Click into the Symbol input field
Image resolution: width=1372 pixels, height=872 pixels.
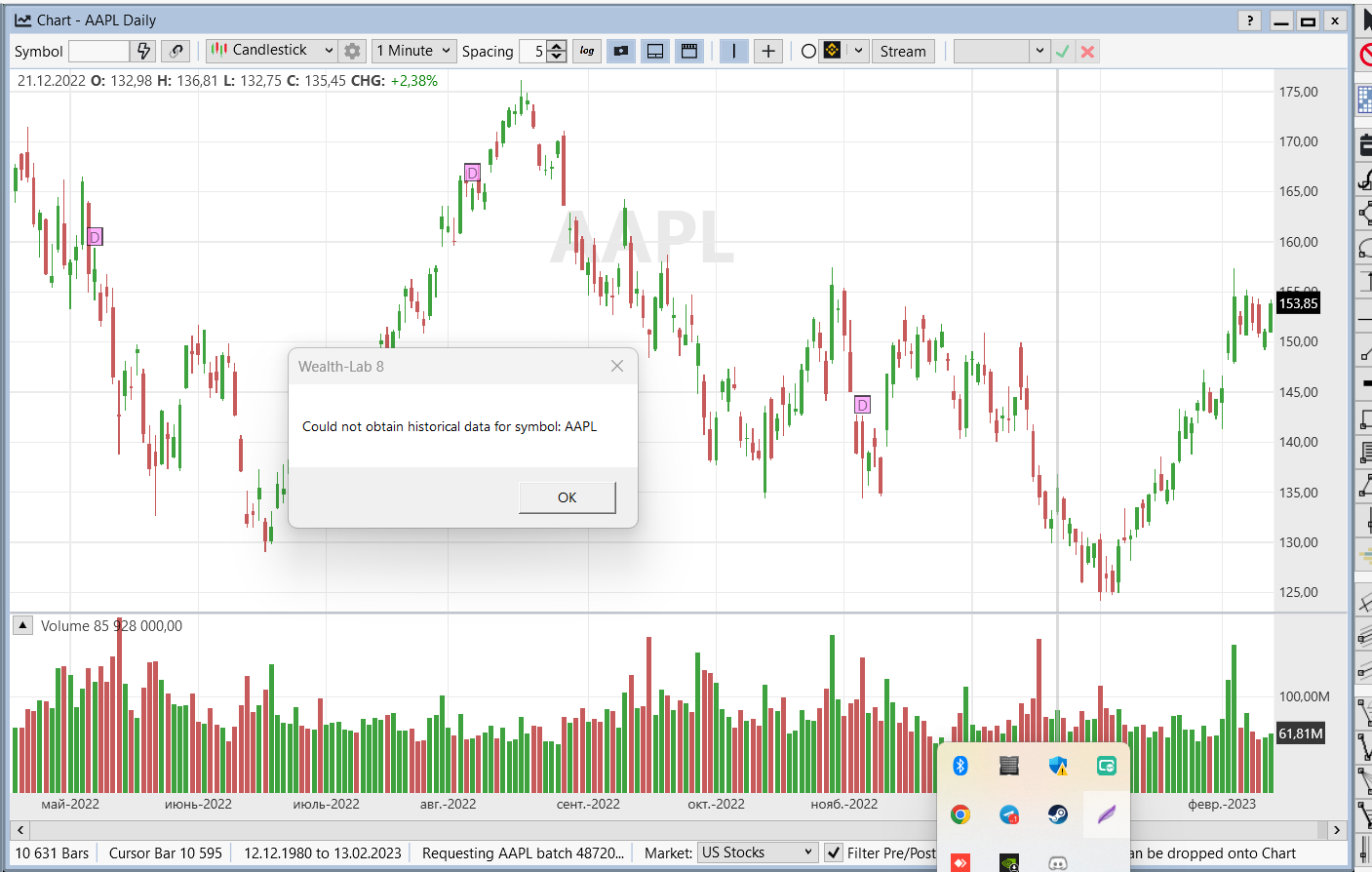tap(98, 51)
